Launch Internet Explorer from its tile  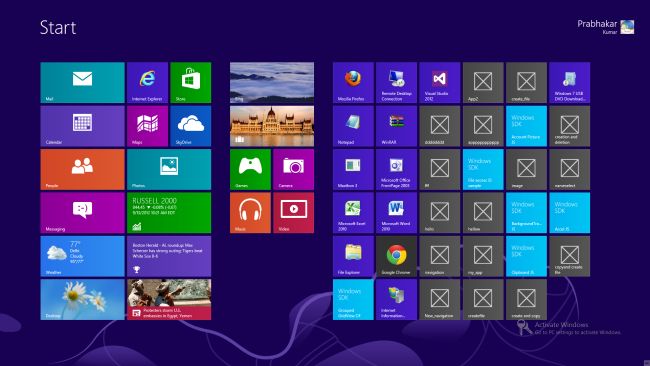148,82
